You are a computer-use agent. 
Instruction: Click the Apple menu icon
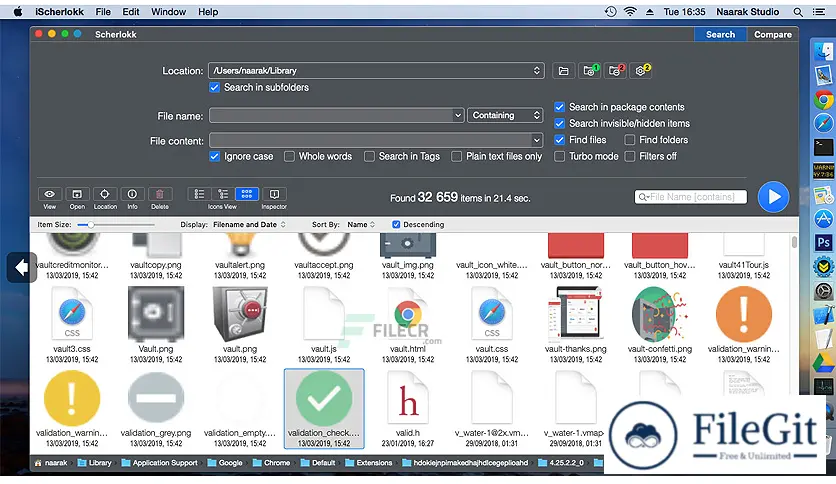(18, 12)
